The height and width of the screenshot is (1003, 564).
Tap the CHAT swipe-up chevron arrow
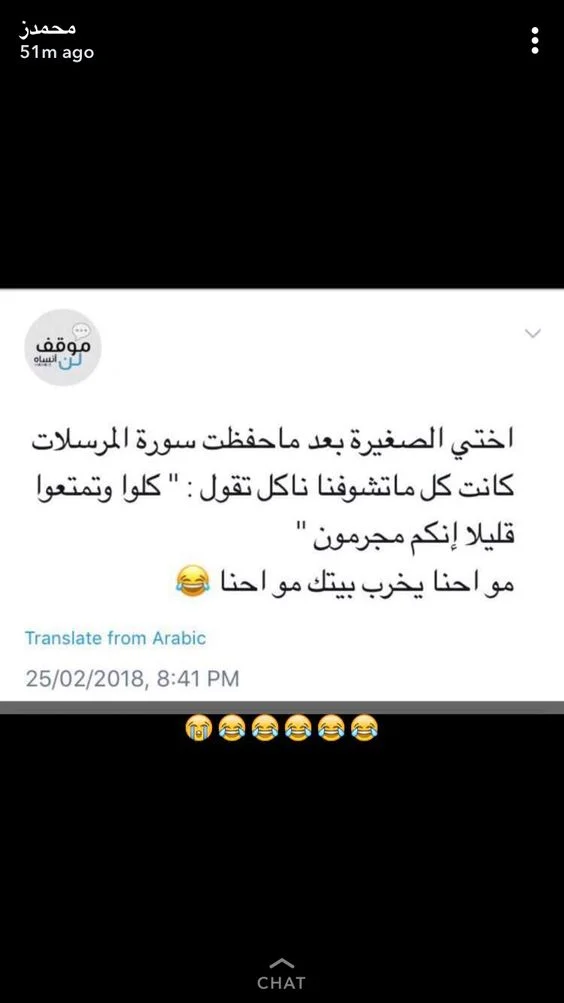coord(281,963)
